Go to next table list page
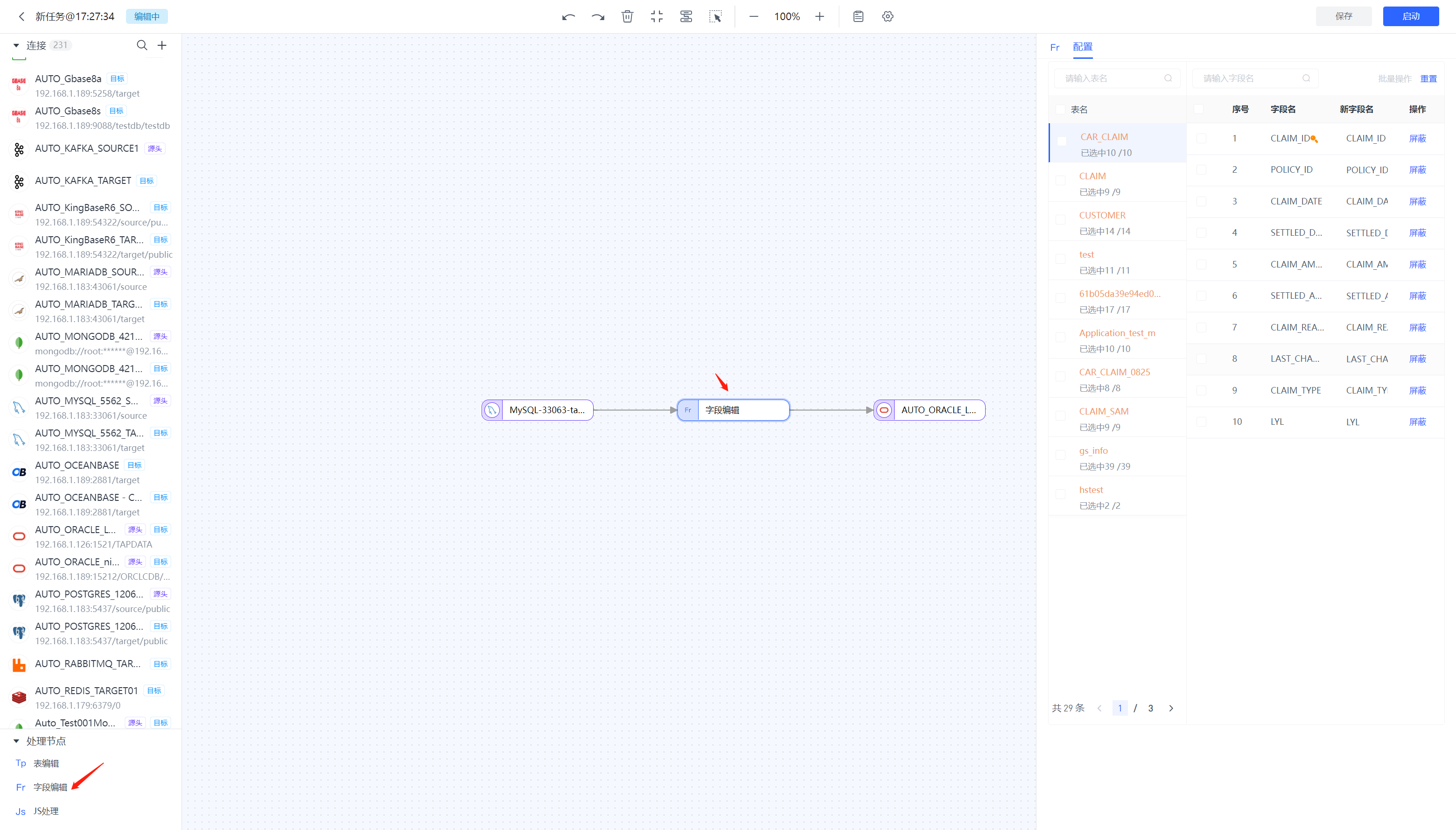1456x830 pixels. 1171,708
